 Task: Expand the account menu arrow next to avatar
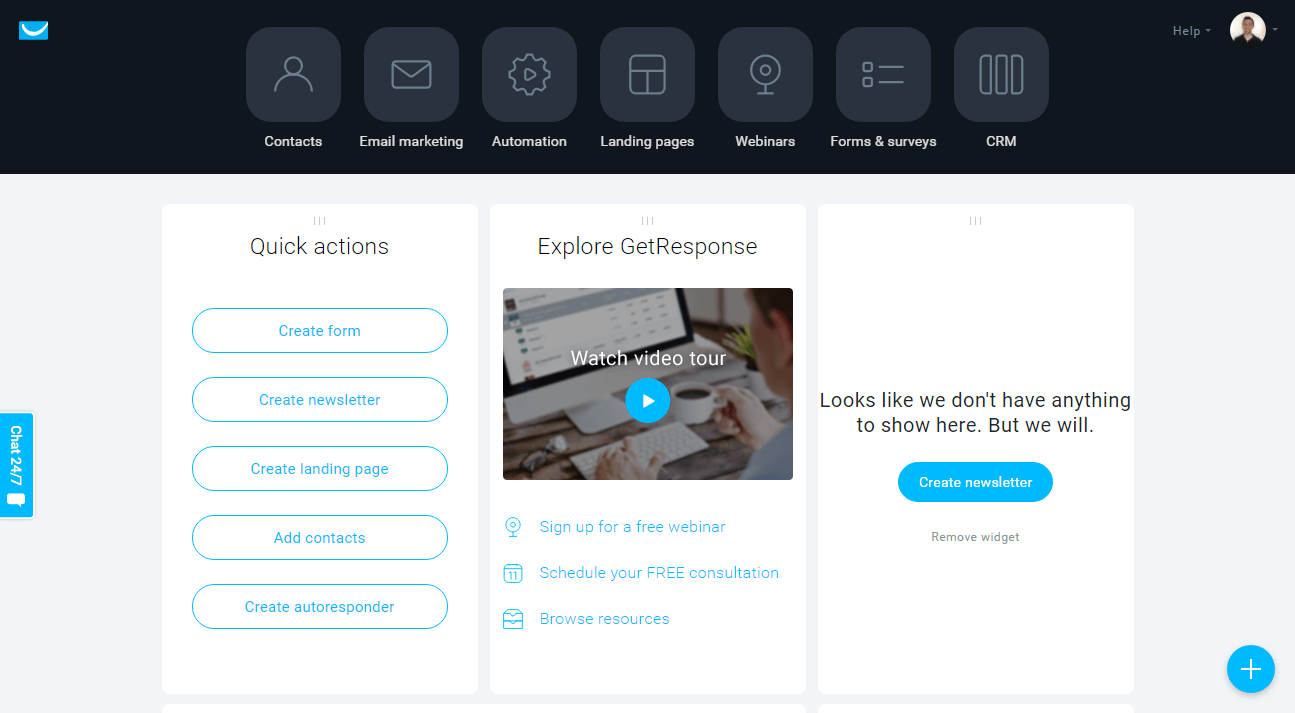tap(1275, 30)
